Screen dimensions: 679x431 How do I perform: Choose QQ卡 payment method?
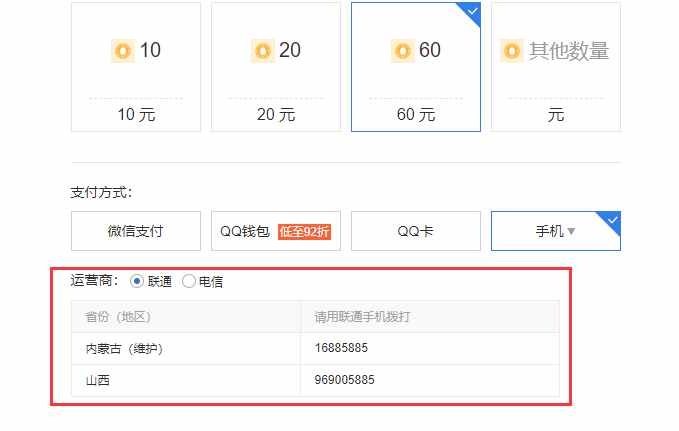pos(416,231)
